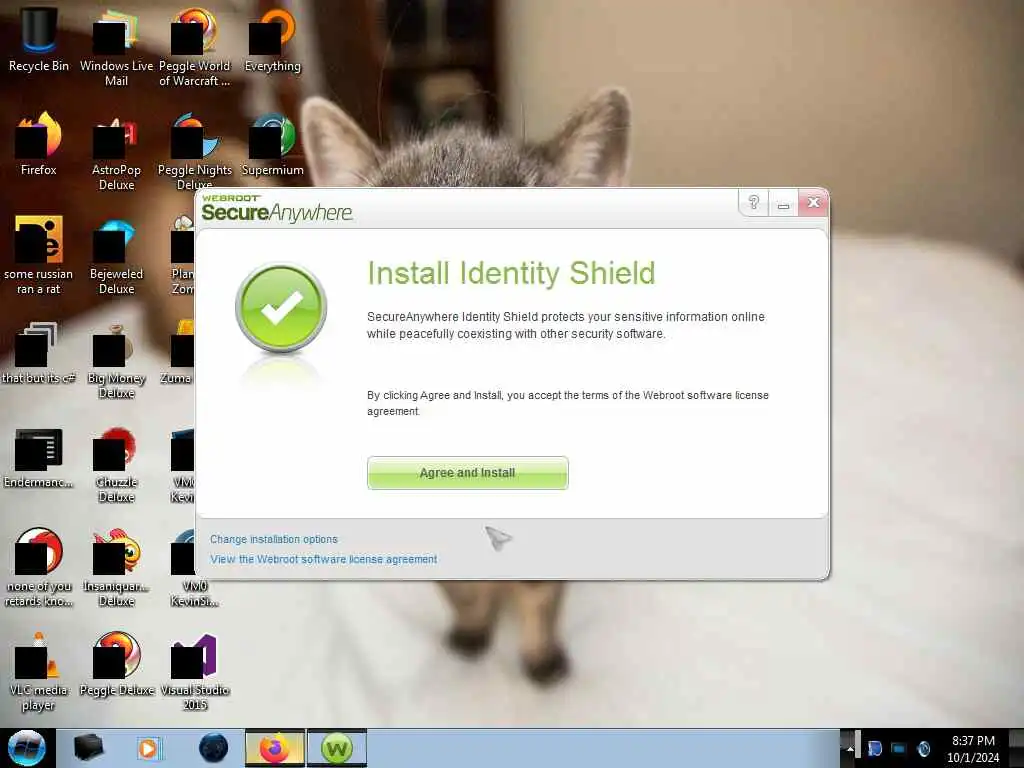The width and height of the screenshot is (1024, 768).
Task: Select AstroPop Deluxe desktop icon
Action: click(x=116, y=152)
